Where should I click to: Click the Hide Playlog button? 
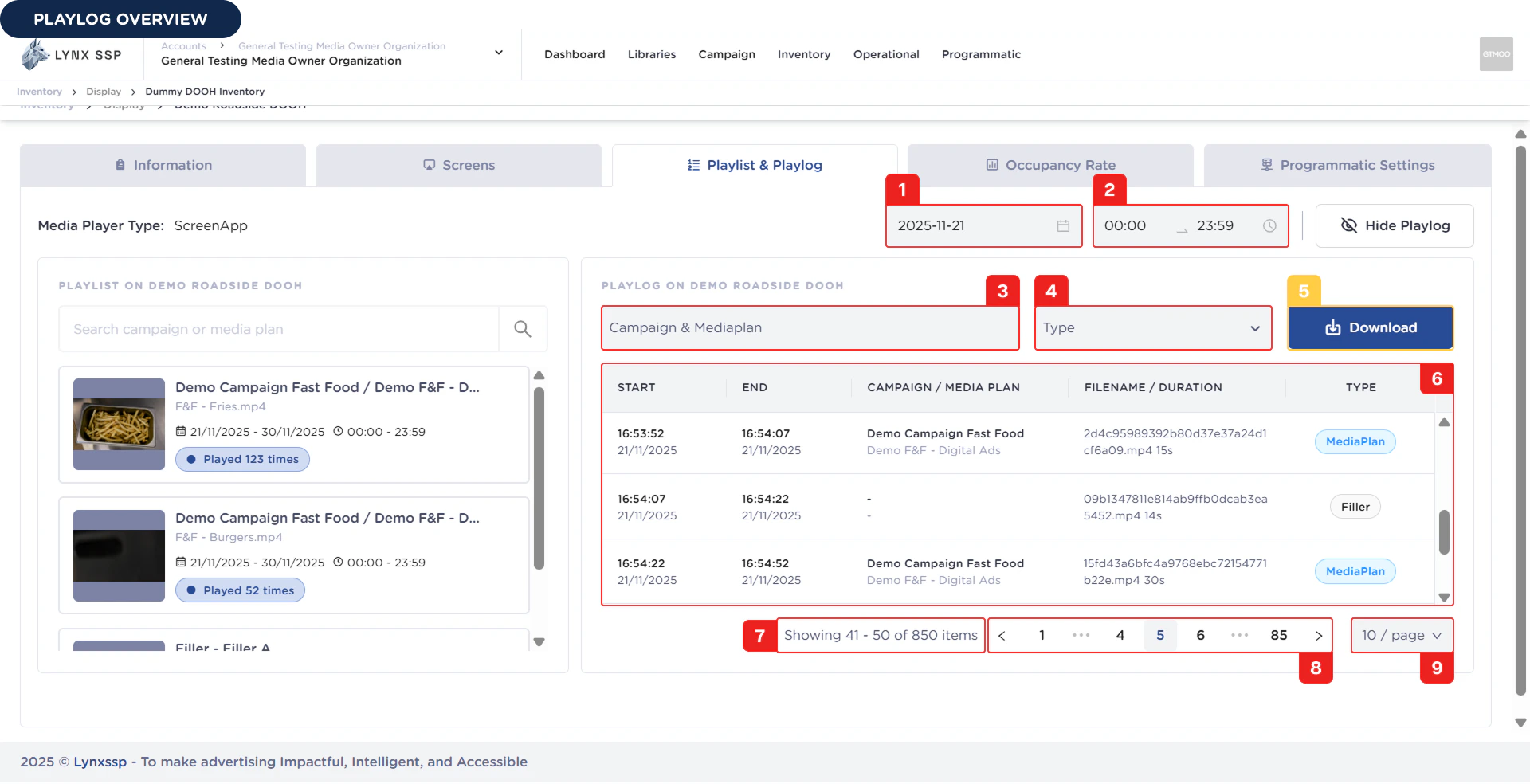coord(1395,226)
